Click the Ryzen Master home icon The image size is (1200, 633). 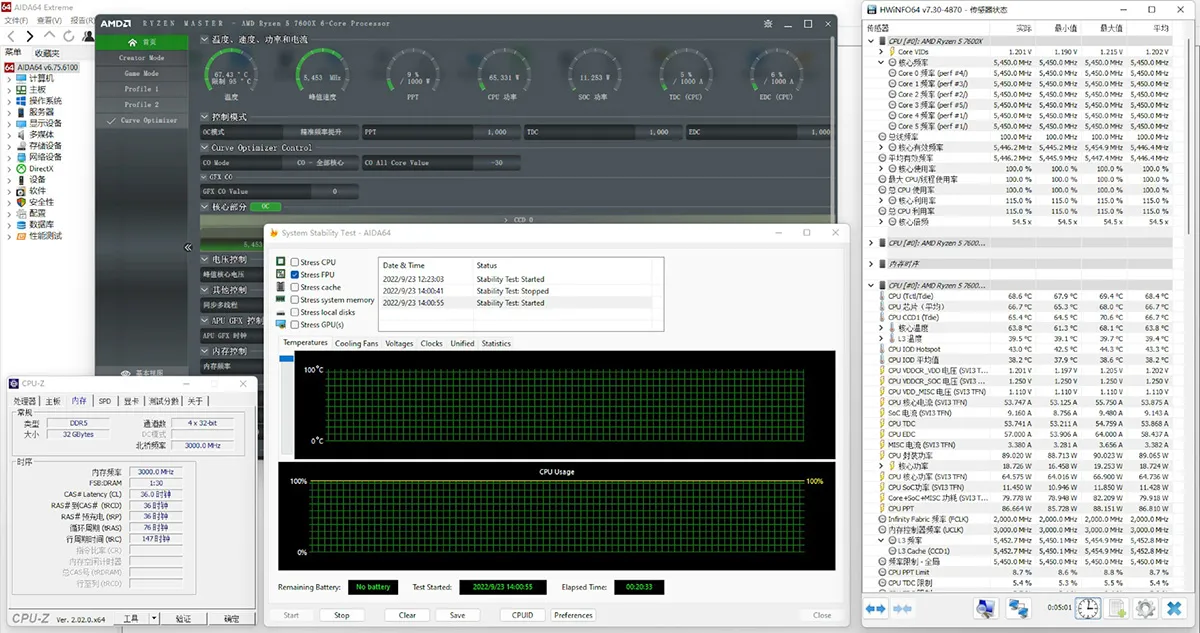tap(130, 42)
